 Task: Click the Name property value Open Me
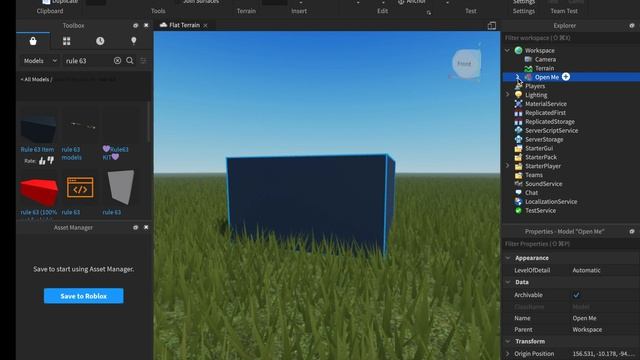click(584, 318)
